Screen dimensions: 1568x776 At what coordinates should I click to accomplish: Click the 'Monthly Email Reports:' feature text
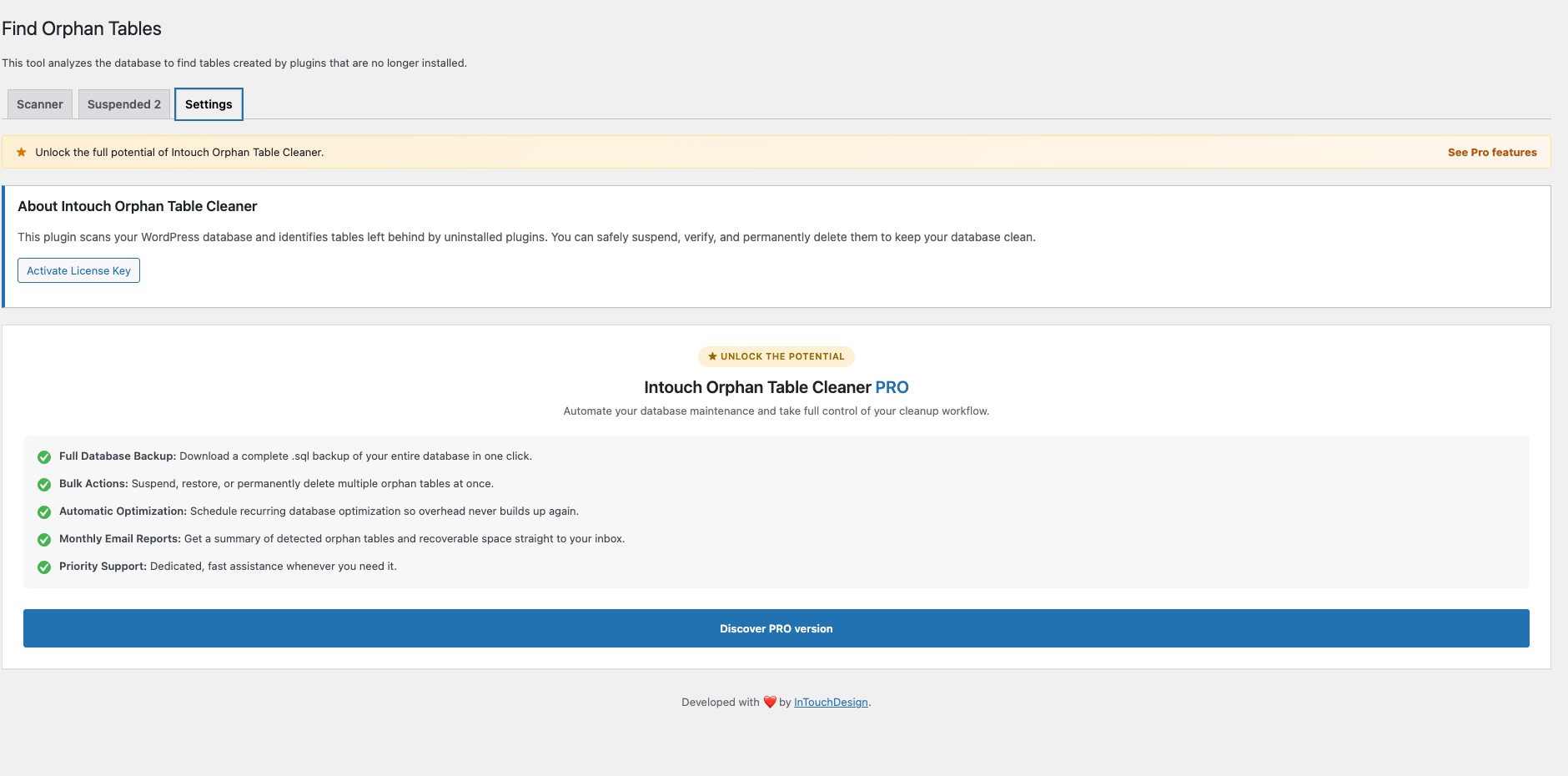pos(120,539)
